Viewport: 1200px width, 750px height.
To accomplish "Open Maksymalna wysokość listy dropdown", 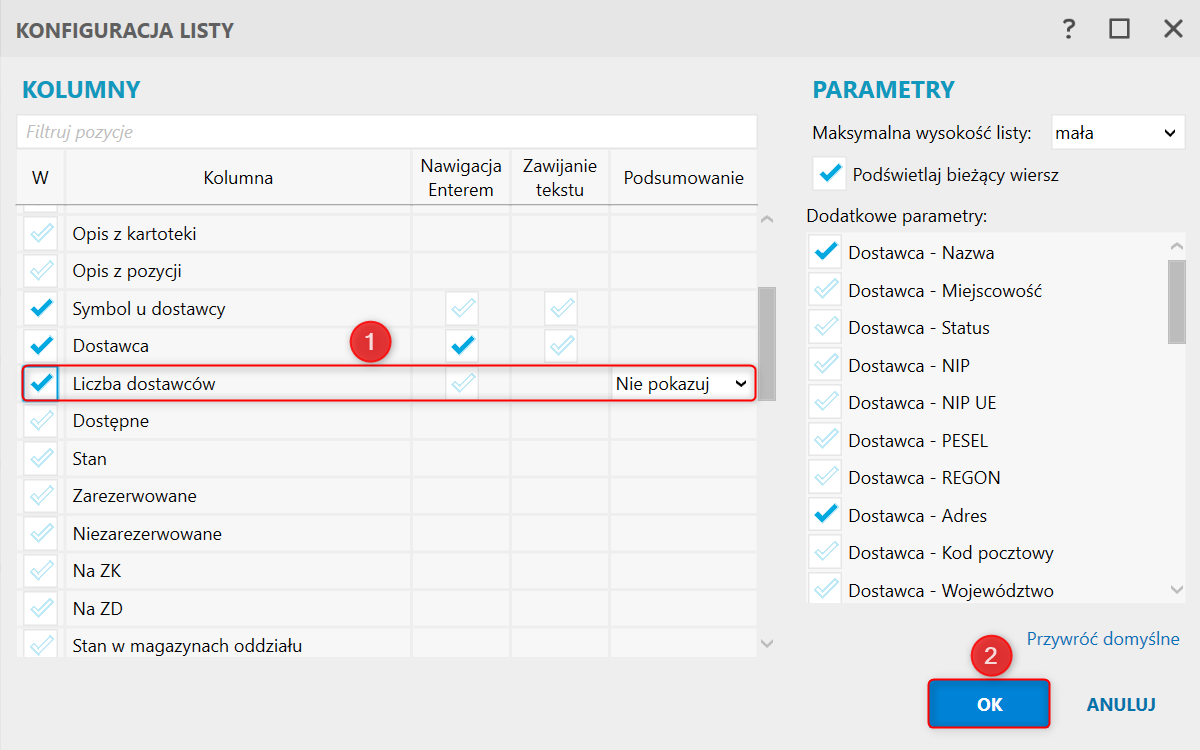I will click(x=1116, y=133).
